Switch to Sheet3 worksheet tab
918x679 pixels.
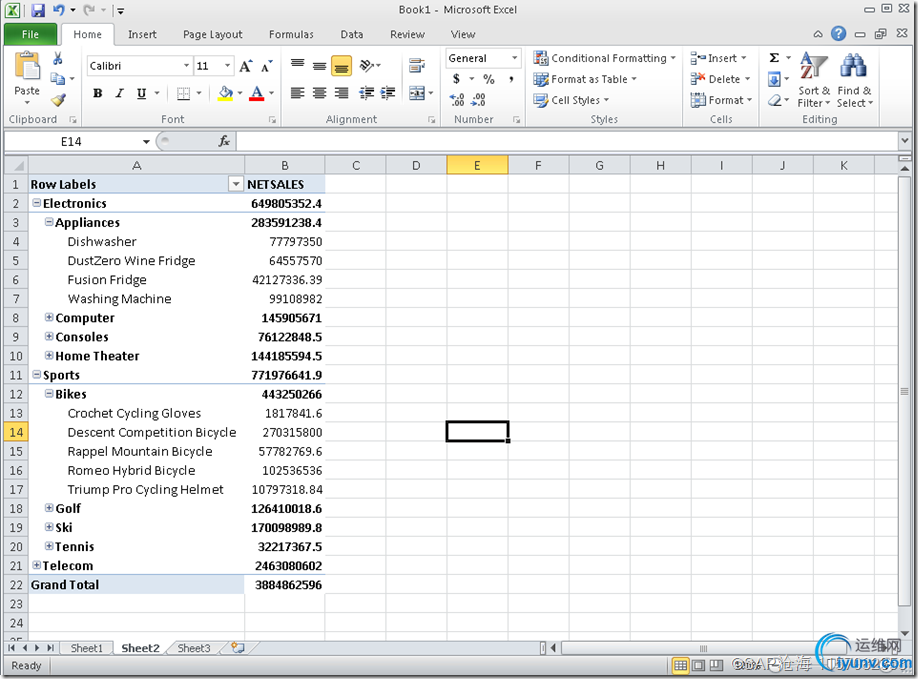coord(194,648)
